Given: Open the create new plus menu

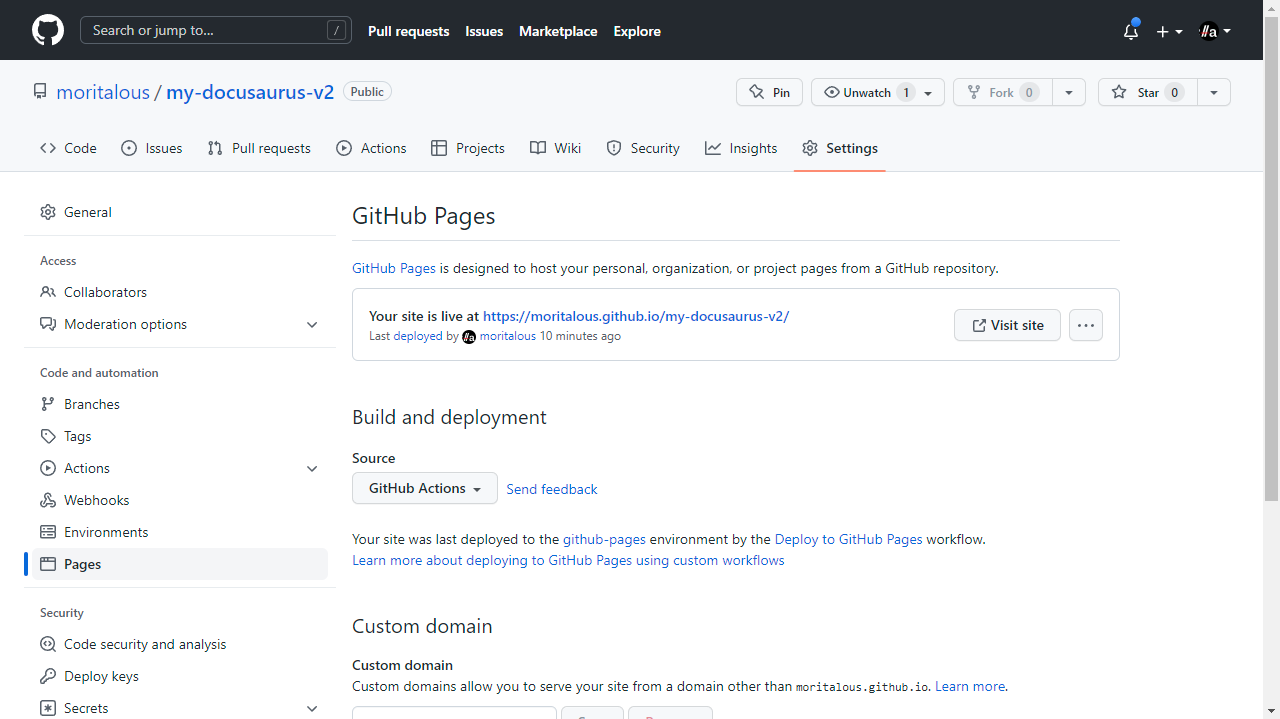Looking at the screenshot, I should (1169, 31).
